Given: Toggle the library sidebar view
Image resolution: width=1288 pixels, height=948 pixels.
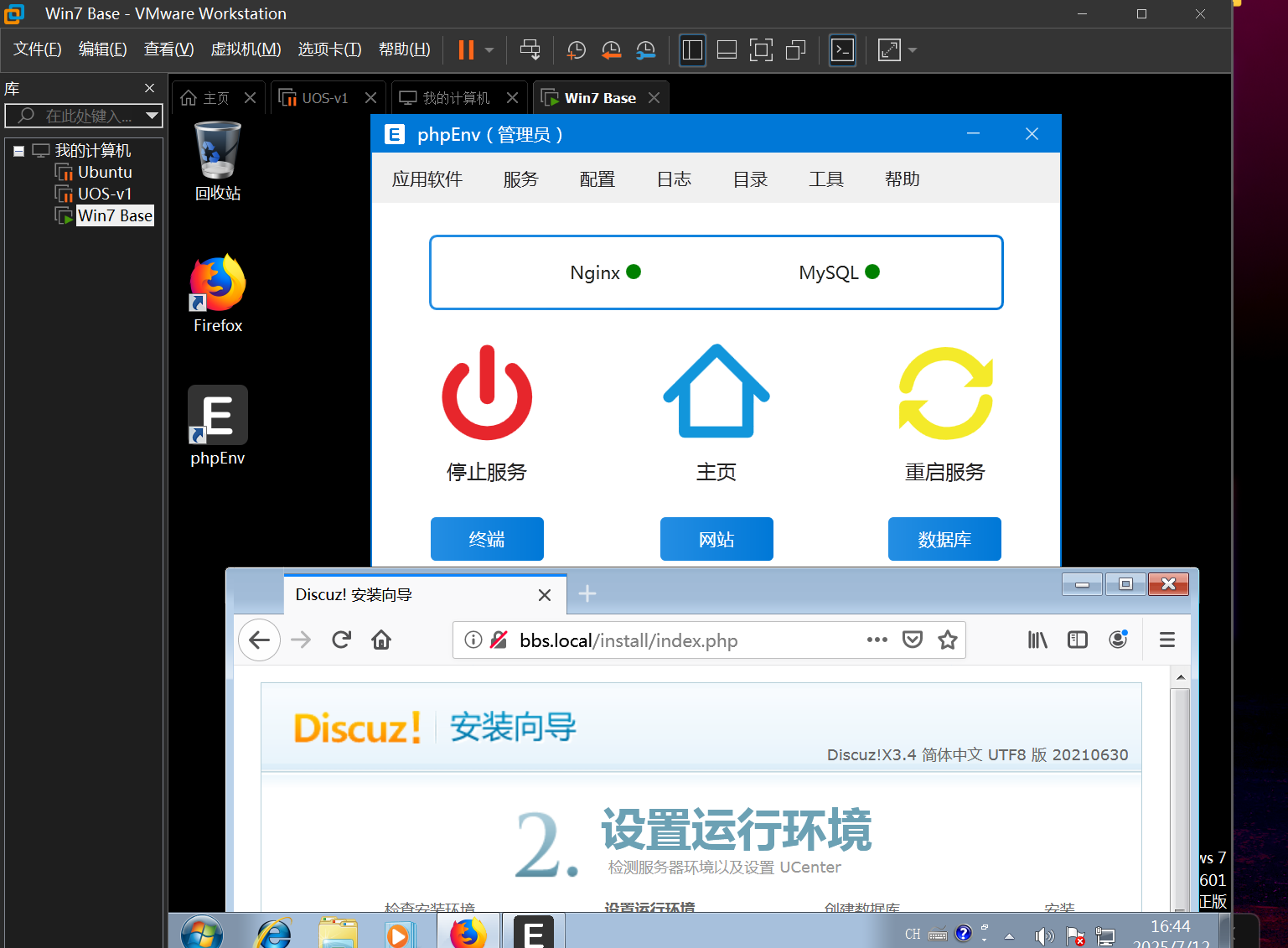Looking at the screenshot, I should [692, 50].
